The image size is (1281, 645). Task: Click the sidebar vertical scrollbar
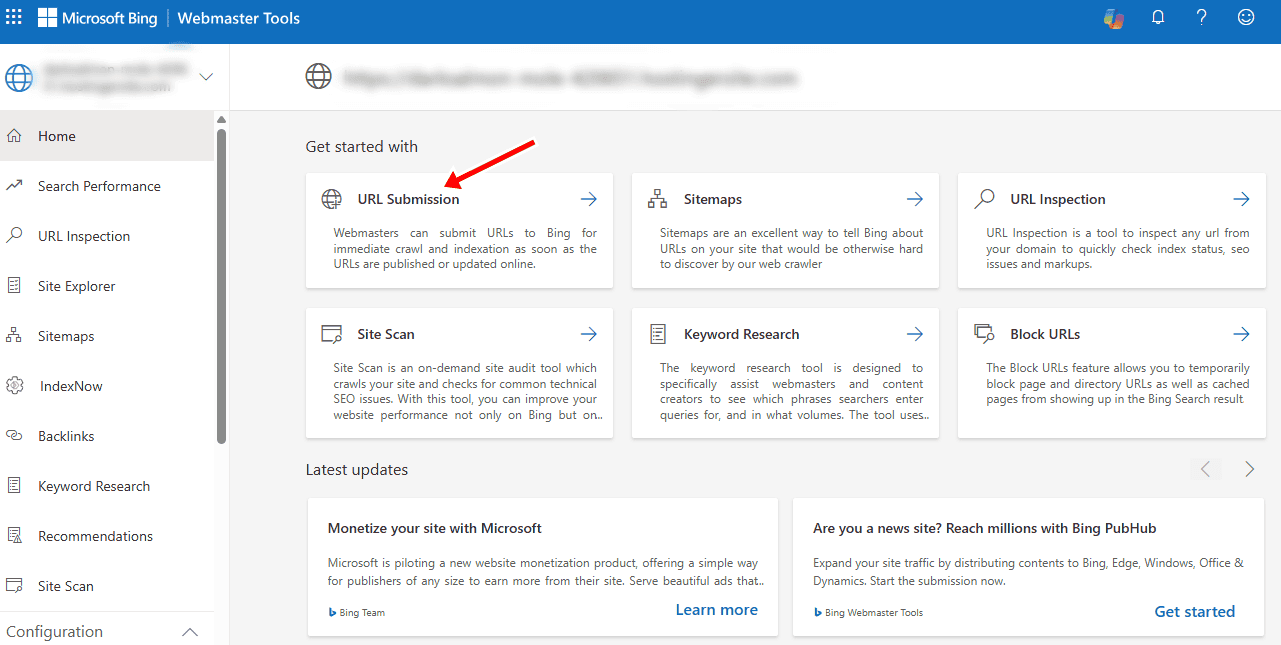pyautogui.click(x=221, y=285)
